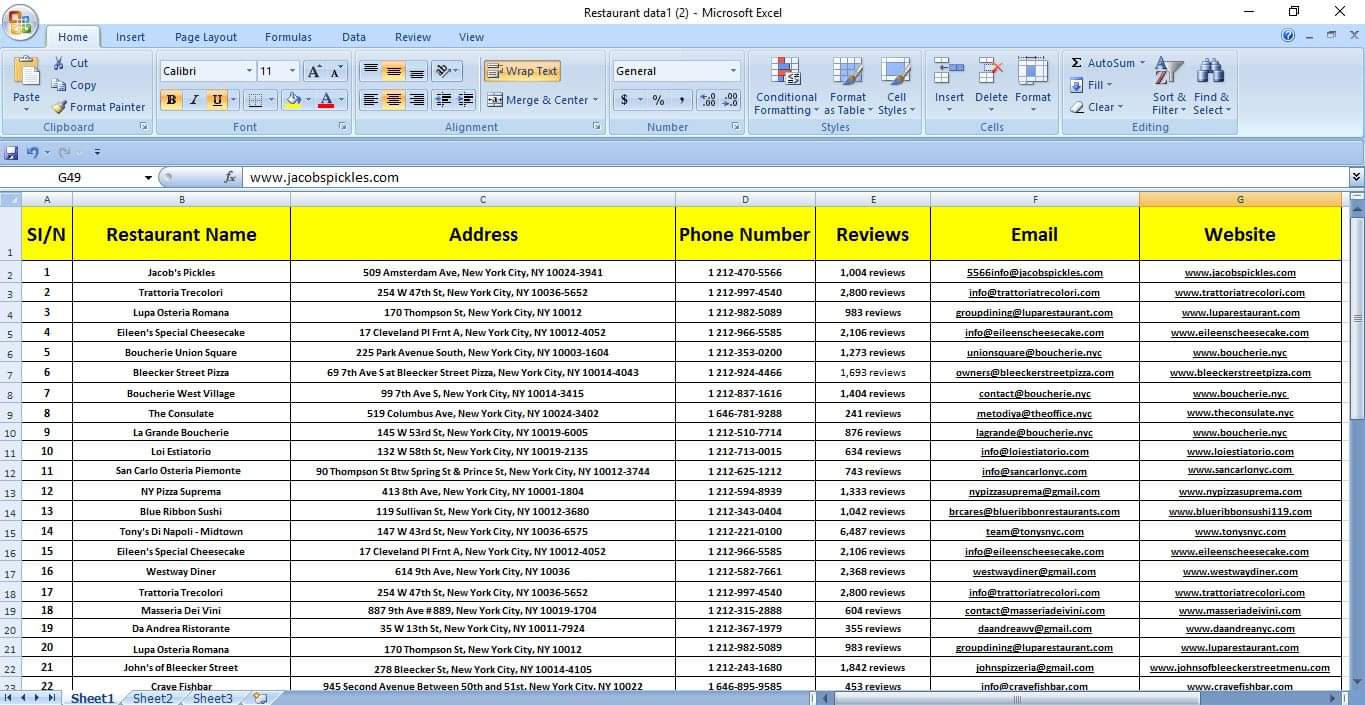Open the font name dropdown Calibri
The image size is (1365, 705).
point(249,71)
